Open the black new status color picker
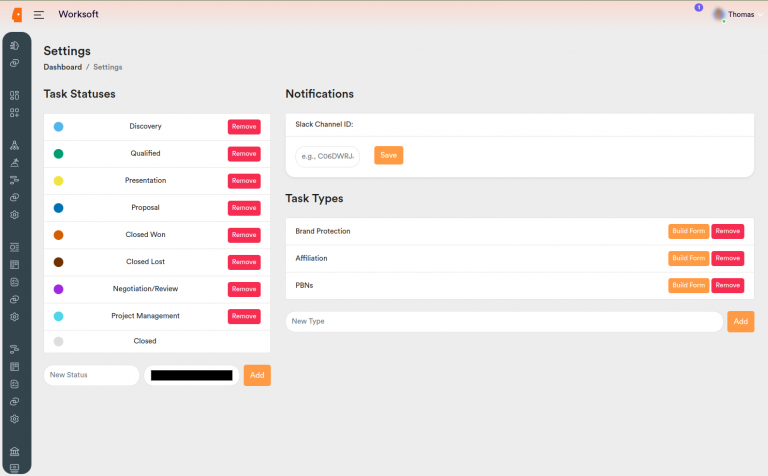 192,375
